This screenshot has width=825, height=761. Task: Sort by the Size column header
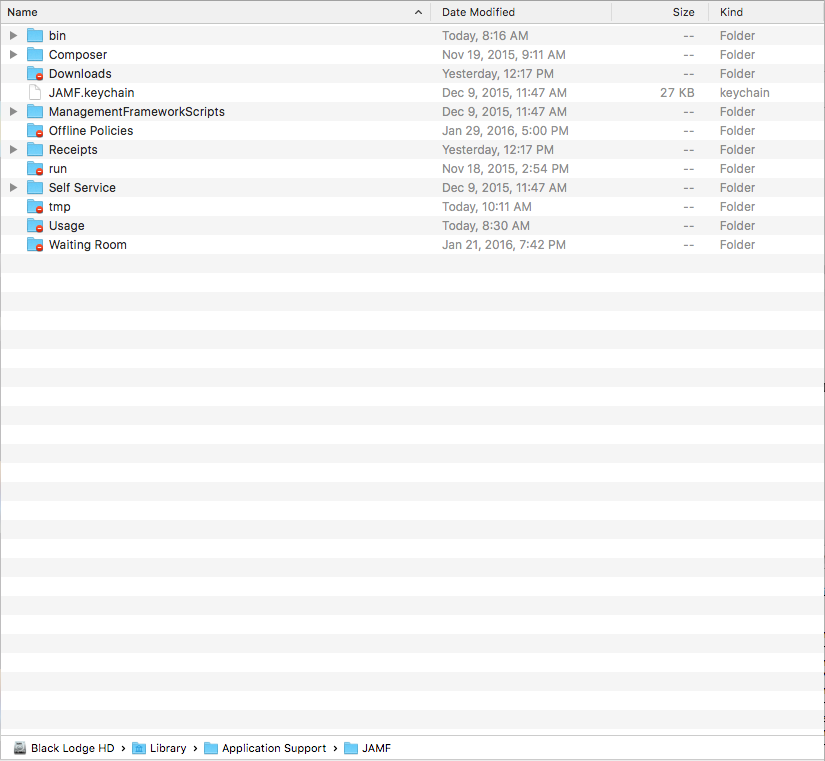point(683,12)
